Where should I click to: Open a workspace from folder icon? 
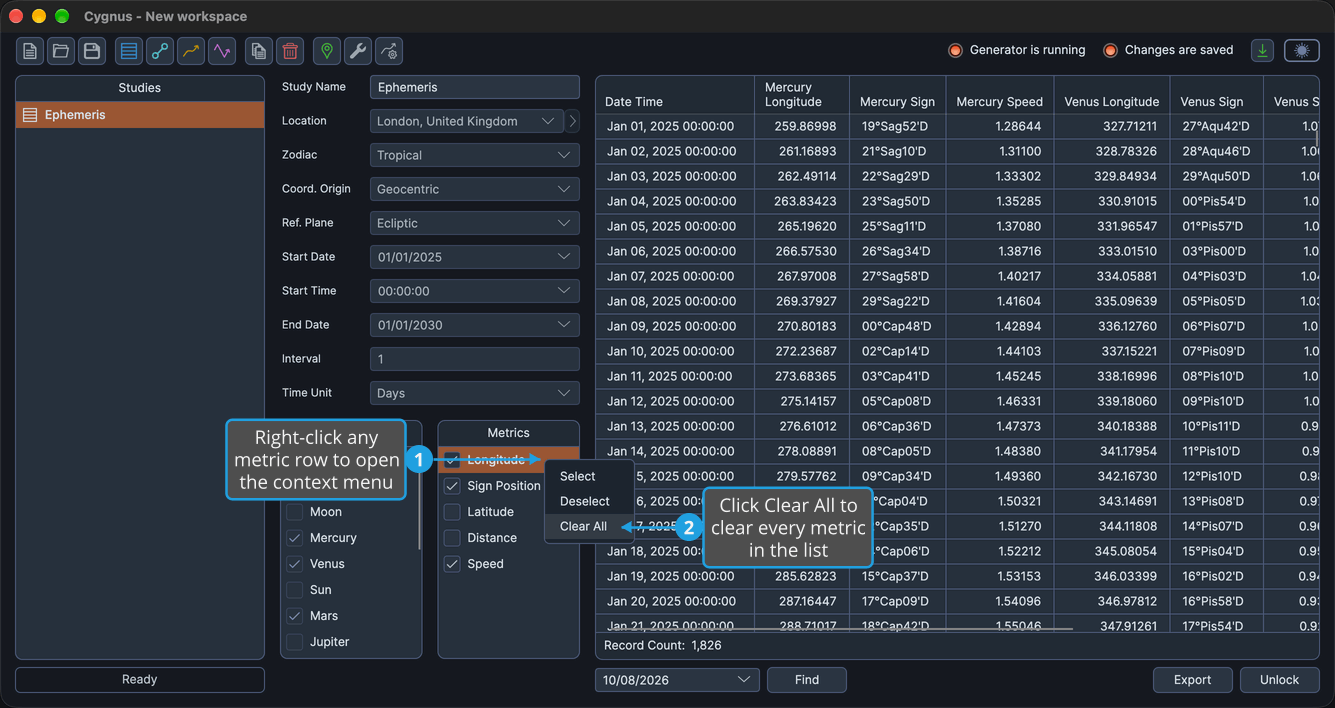[x=61, y=51]
